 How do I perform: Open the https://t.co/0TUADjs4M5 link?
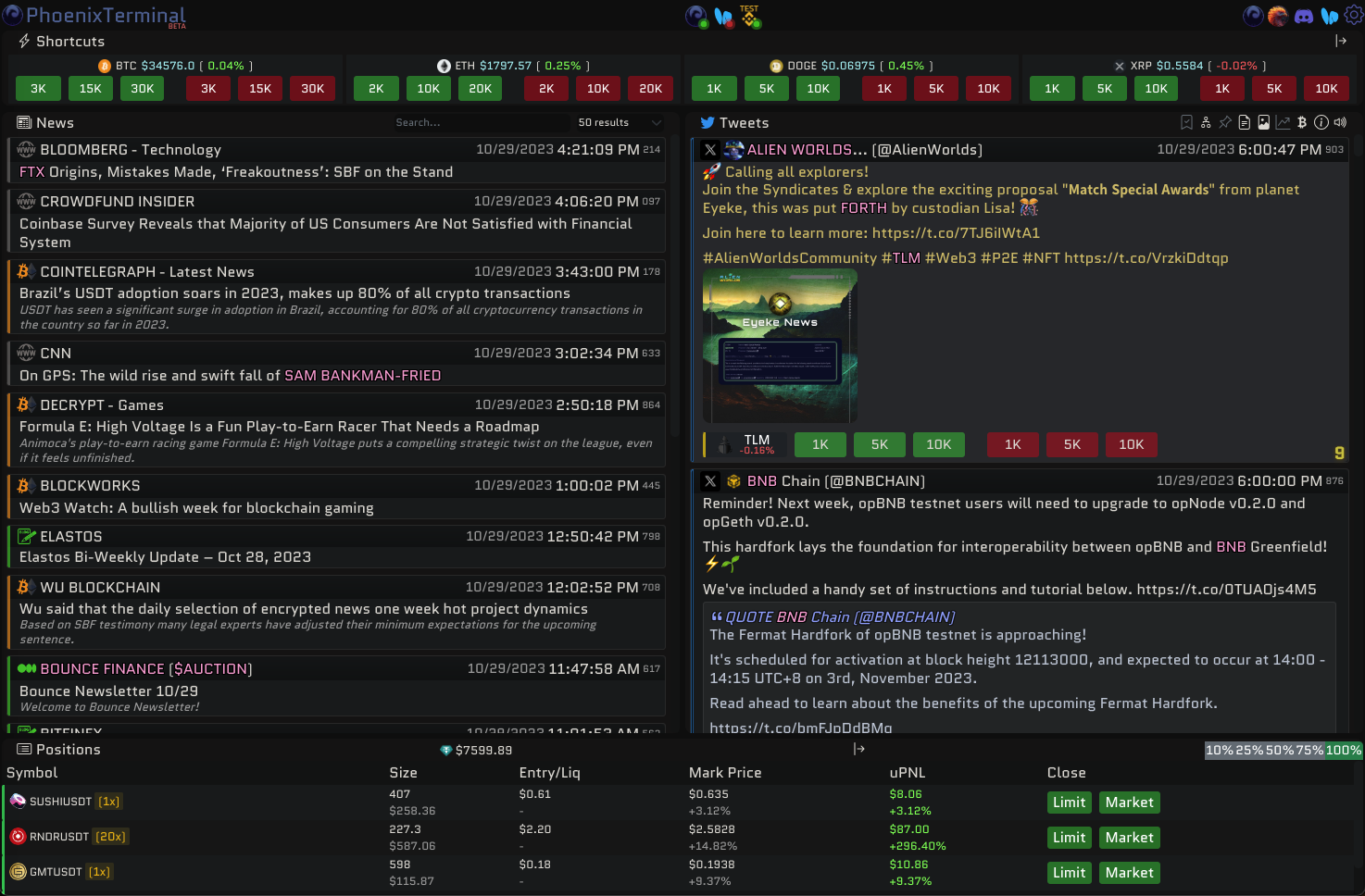(1226, 590)
